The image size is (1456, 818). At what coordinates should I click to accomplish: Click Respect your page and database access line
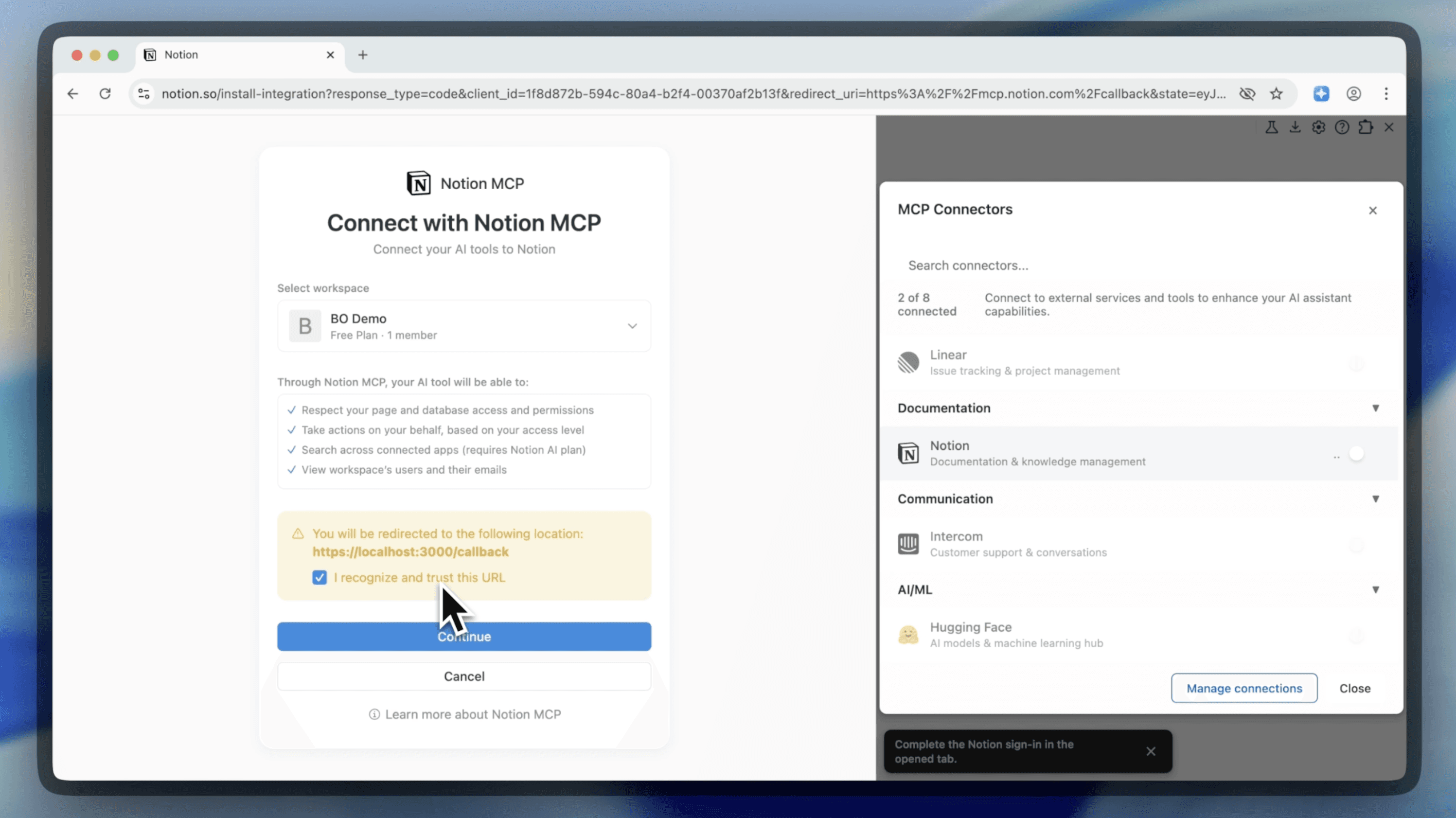pos(447,410)
